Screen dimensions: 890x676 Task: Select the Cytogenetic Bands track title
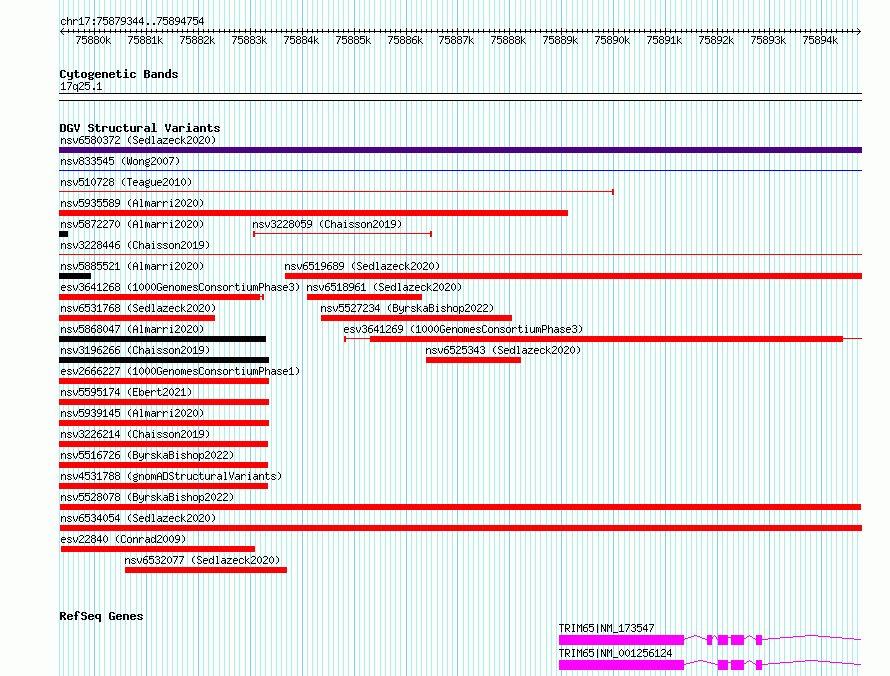pyautogui.click(x=119, y=74)
